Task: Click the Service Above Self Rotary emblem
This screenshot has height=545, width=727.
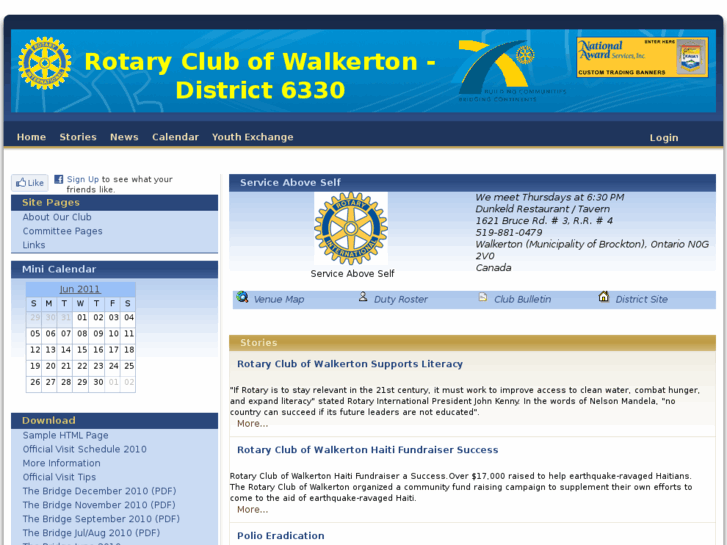Action: 351,228
